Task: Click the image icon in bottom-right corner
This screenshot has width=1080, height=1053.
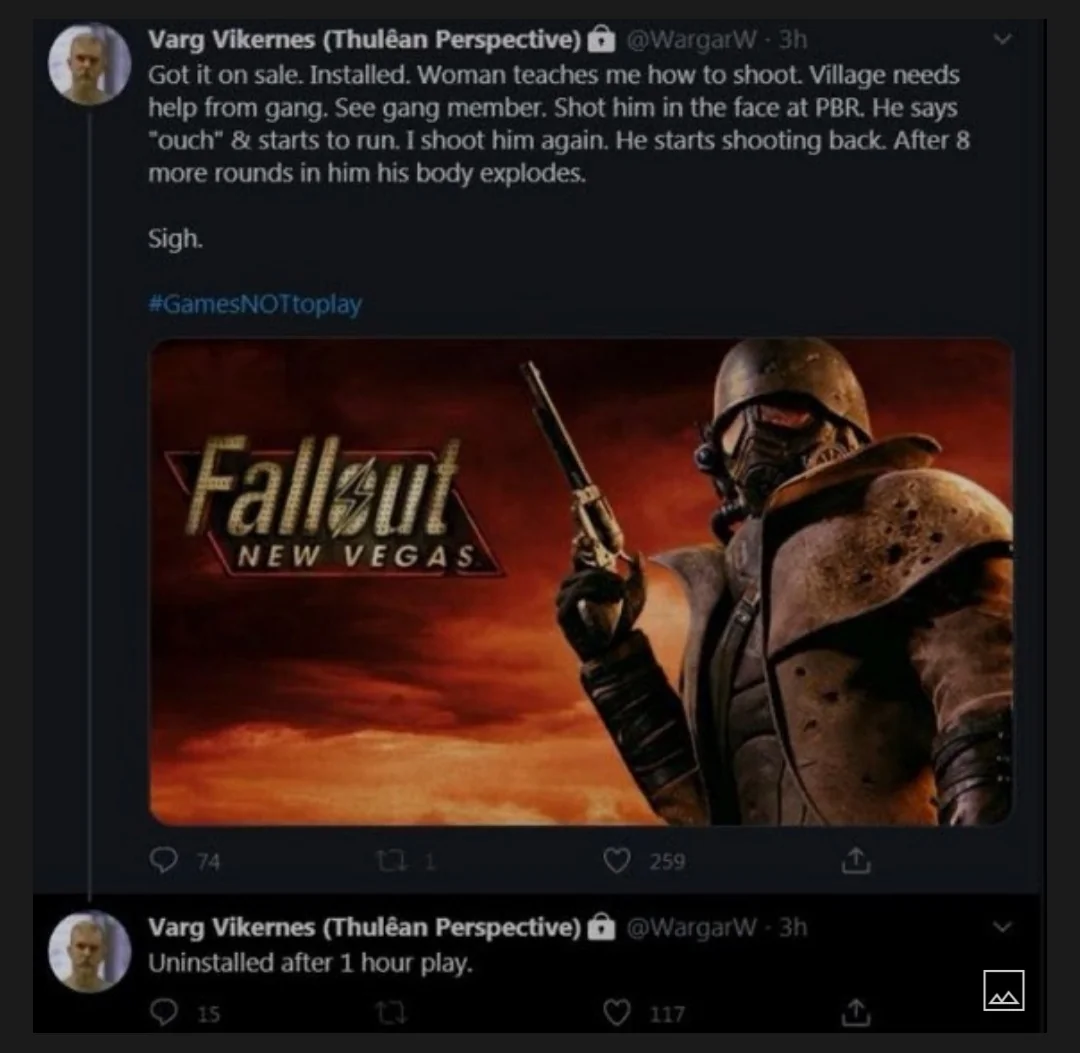Action: [x=1003, y=990]
